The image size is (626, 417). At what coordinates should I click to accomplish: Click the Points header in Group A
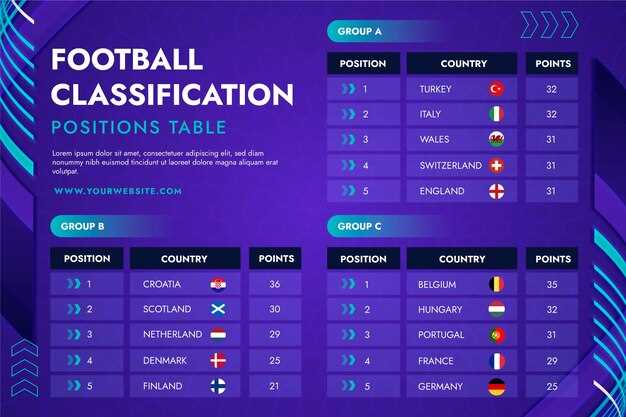(552, 64)
